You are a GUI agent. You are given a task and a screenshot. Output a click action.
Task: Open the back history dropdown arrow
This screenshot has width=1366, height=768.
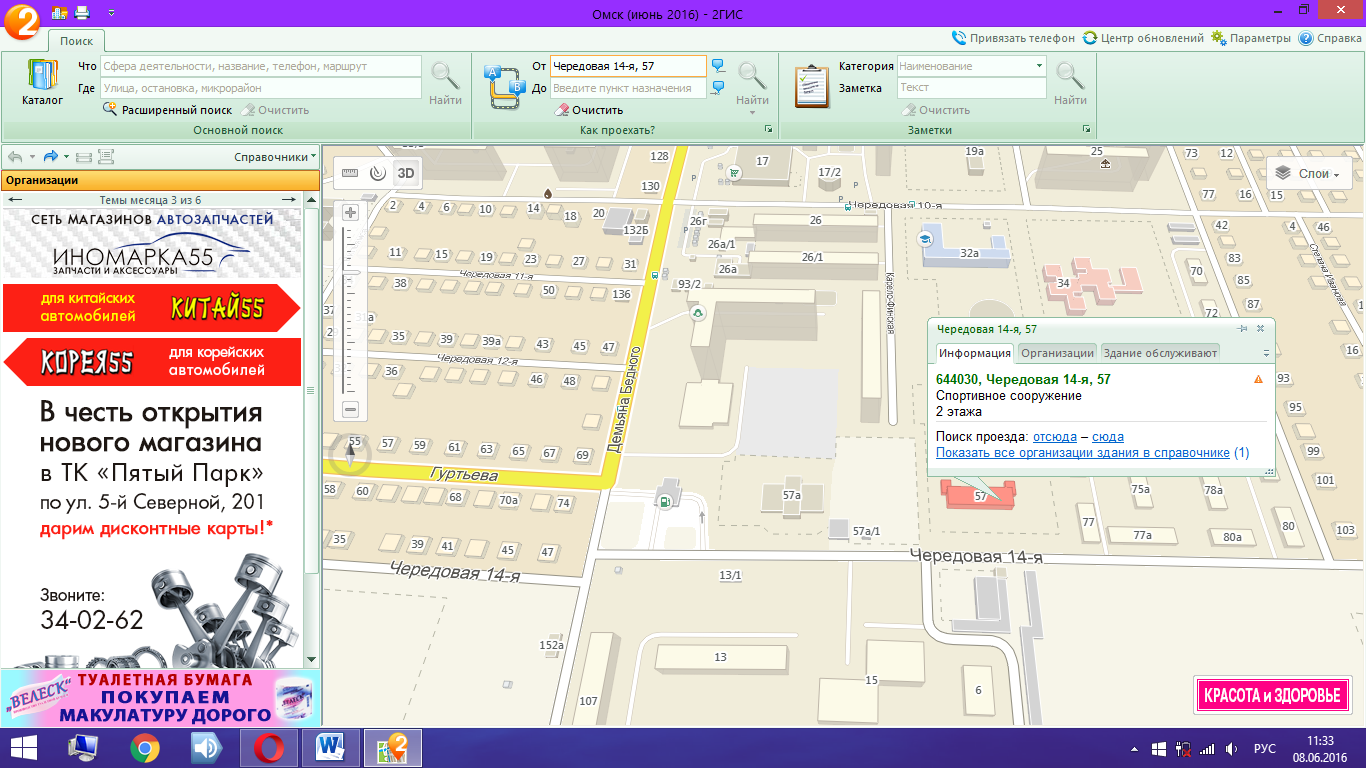click(32, 157)
